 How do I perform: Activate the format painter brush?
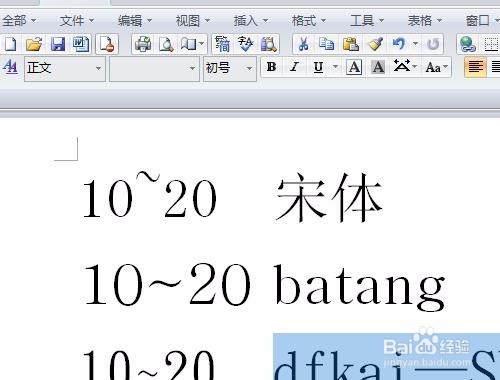tap(375, 44)
